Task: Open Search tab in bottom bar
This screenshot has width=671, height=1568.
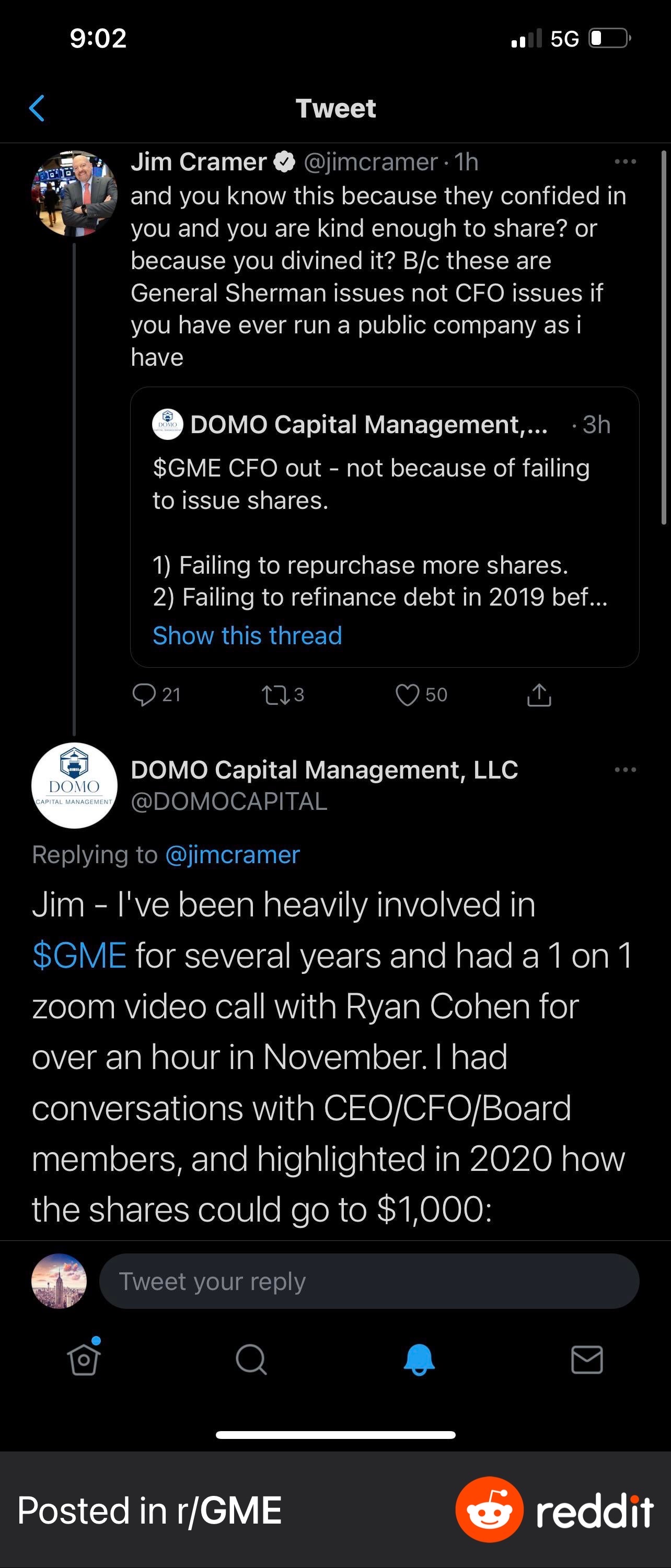Action: (x=251, y=1359)
